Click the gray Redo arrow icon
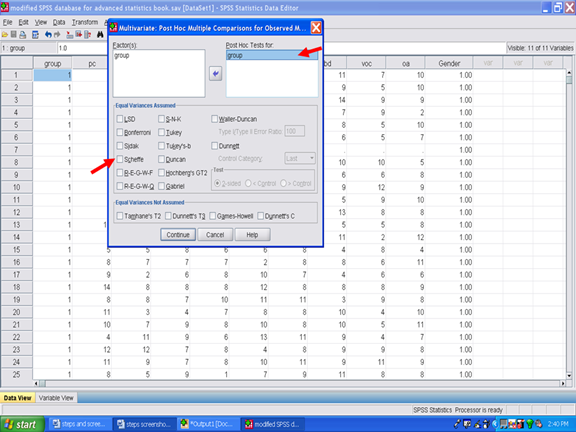This screenshot has height=432, width=576. point(57,35)
